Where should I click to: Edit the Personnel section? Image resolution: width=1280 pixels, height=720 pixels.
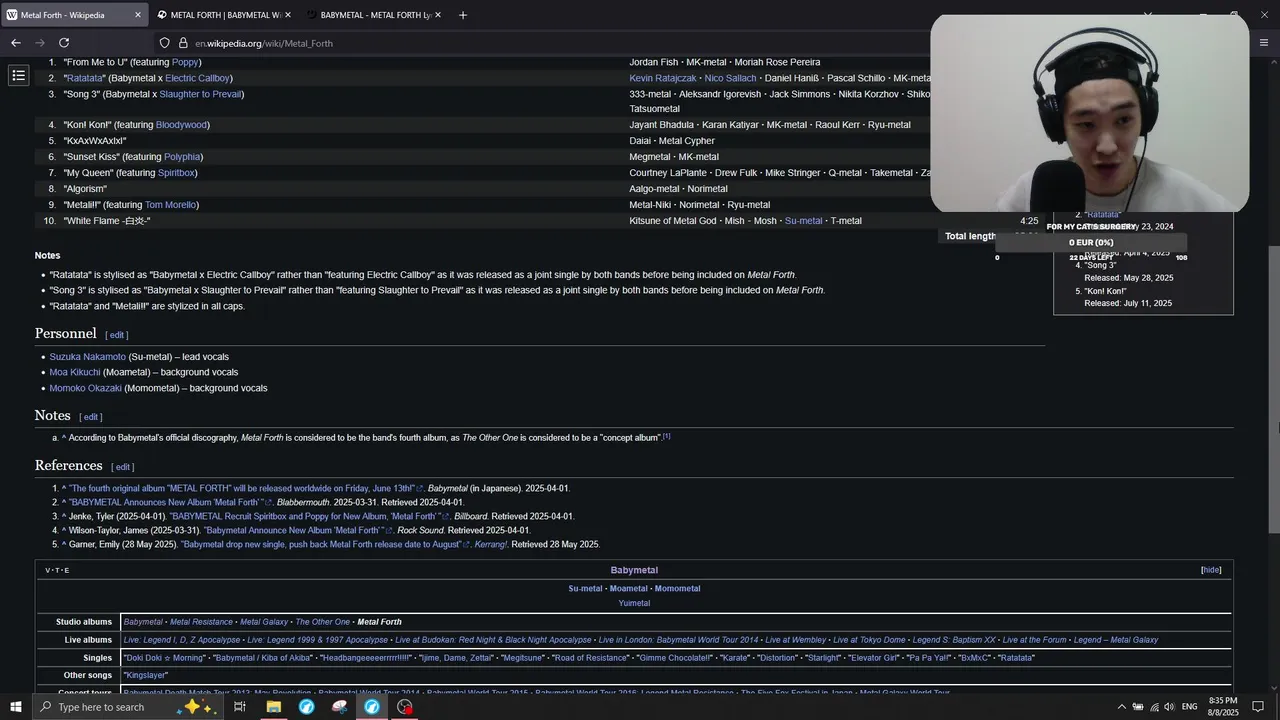[117, 335]
